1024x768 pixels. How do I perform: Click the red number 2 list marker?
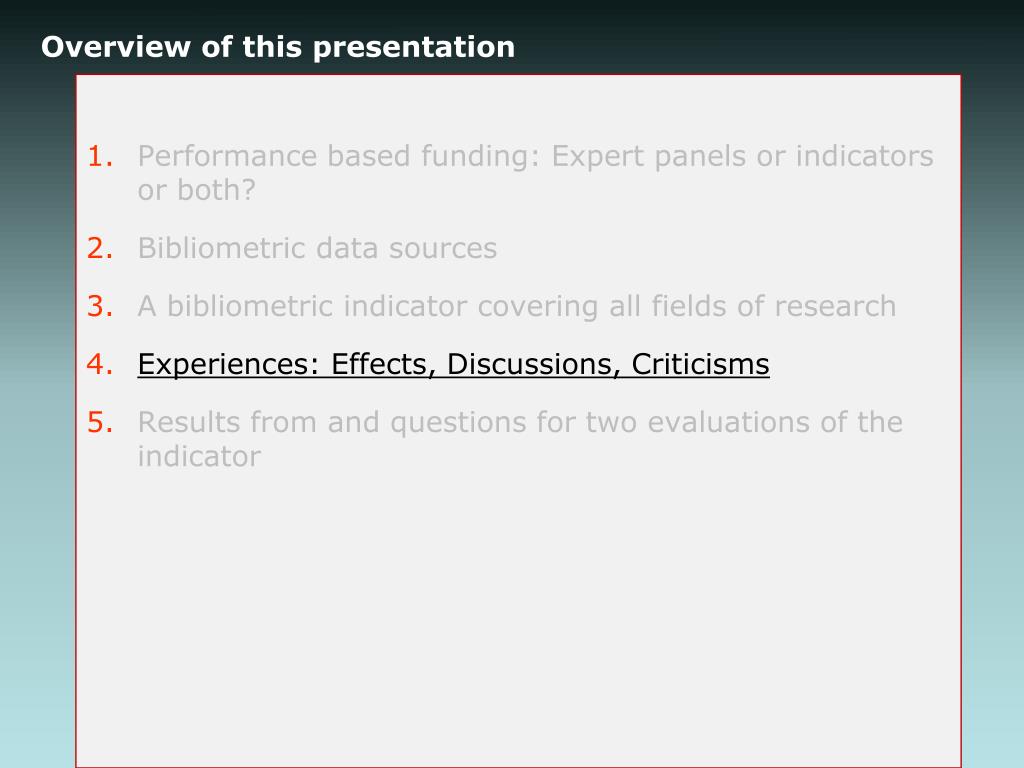point(100,248)
